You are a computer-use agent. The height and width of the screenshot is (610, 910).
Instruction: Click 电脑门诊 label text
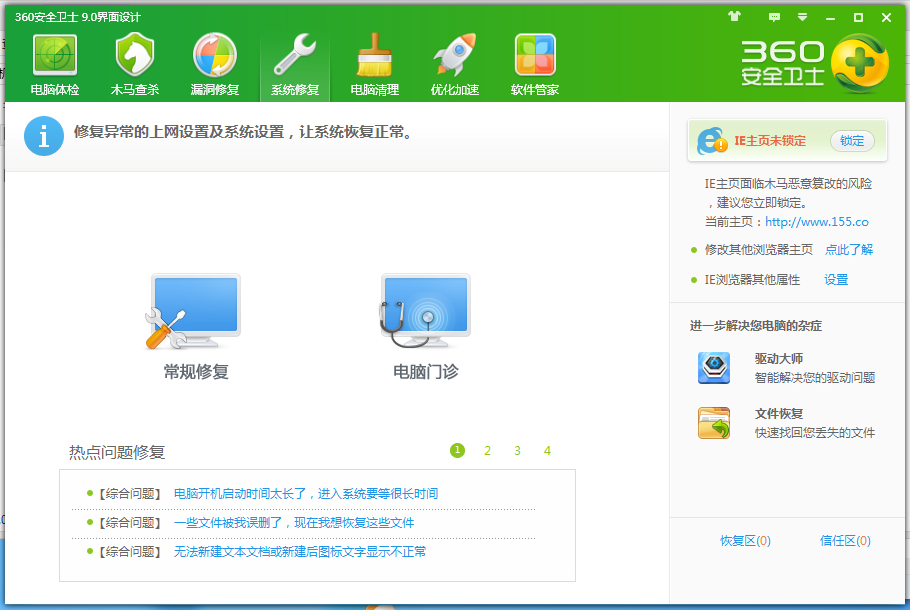point(426,371)
